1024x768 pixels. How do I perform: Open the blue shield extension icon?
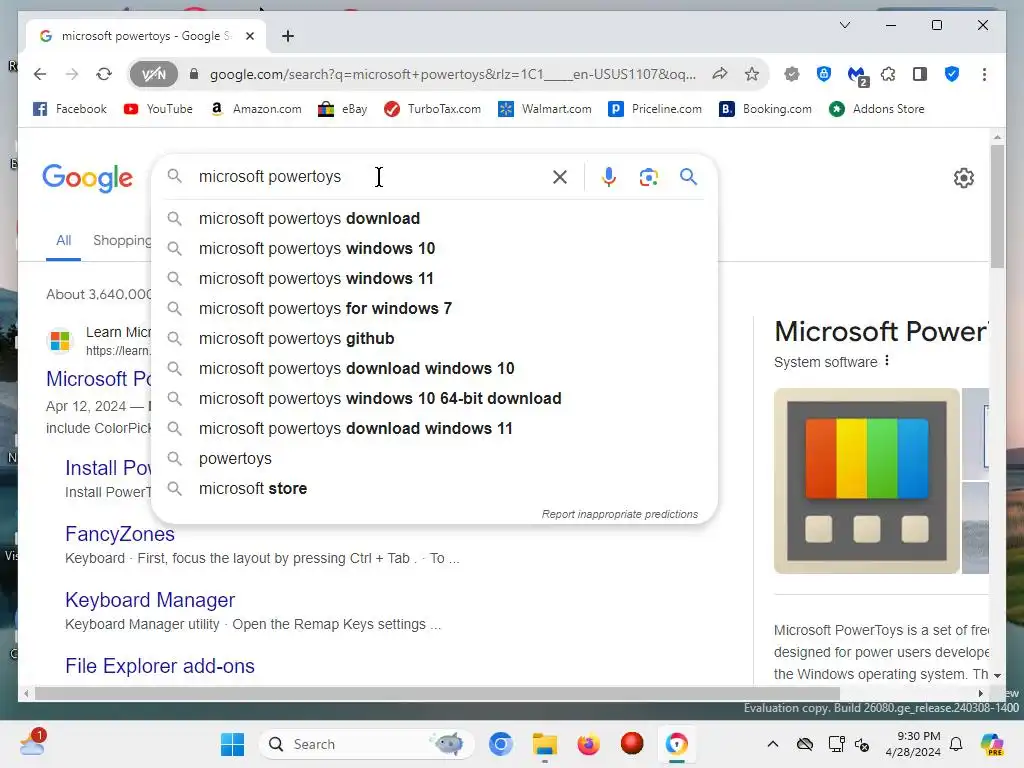[824, 74]
